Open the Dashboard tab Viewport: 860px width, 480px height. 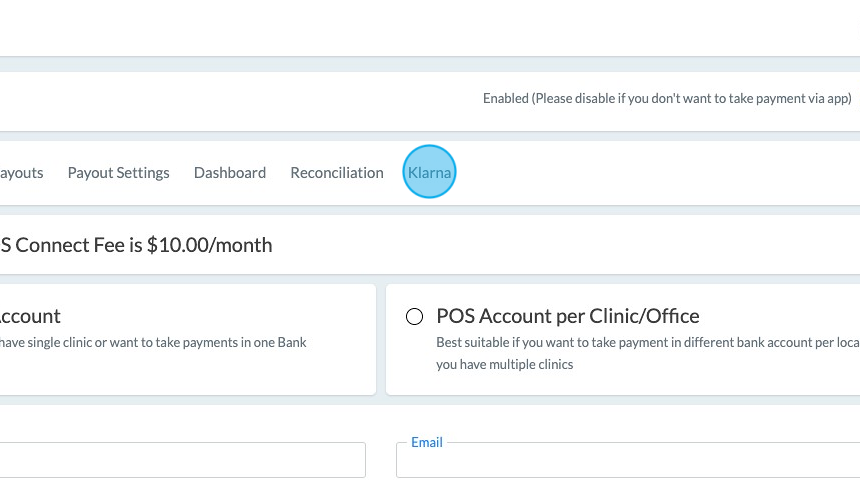coord(230,173)
